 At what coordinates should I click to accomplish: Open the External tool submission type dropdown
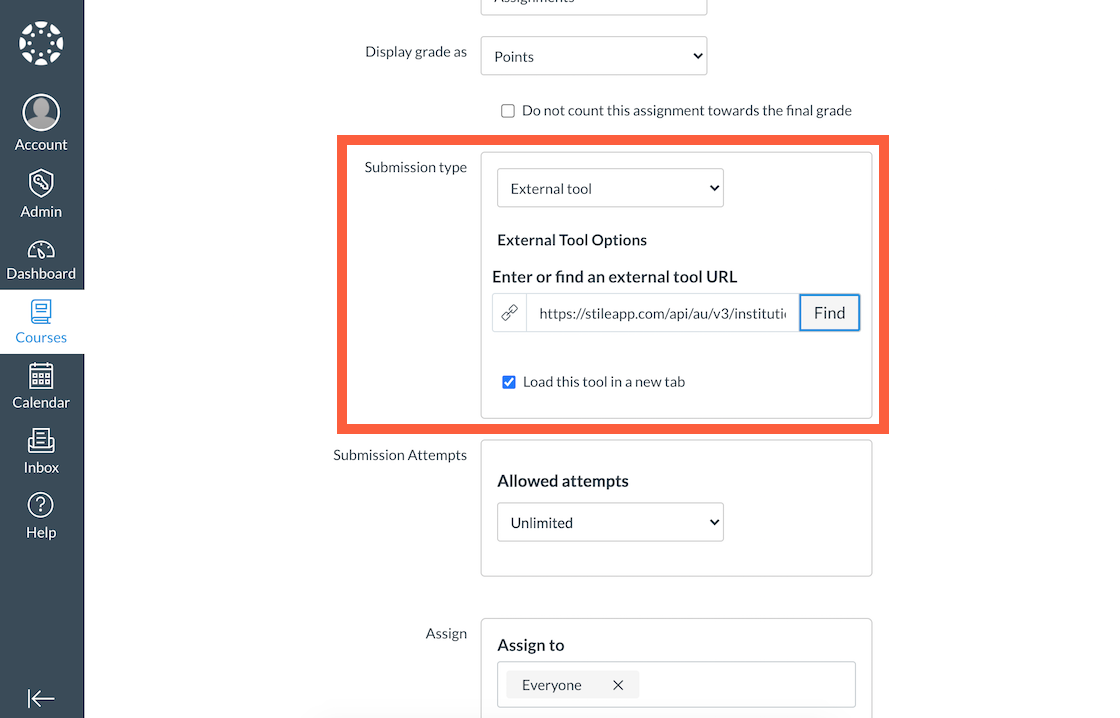point(610,188)
